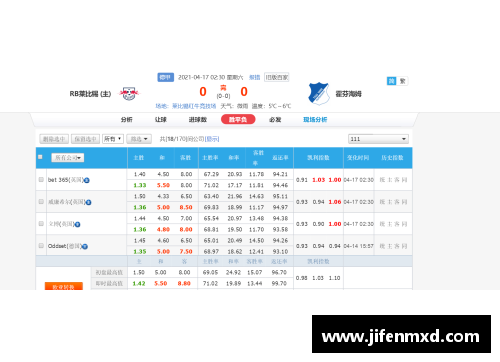Click the 凯利指数 column header
Image resolution: width=500 pixels, height=362 pixels.
[x=318, y=158]
